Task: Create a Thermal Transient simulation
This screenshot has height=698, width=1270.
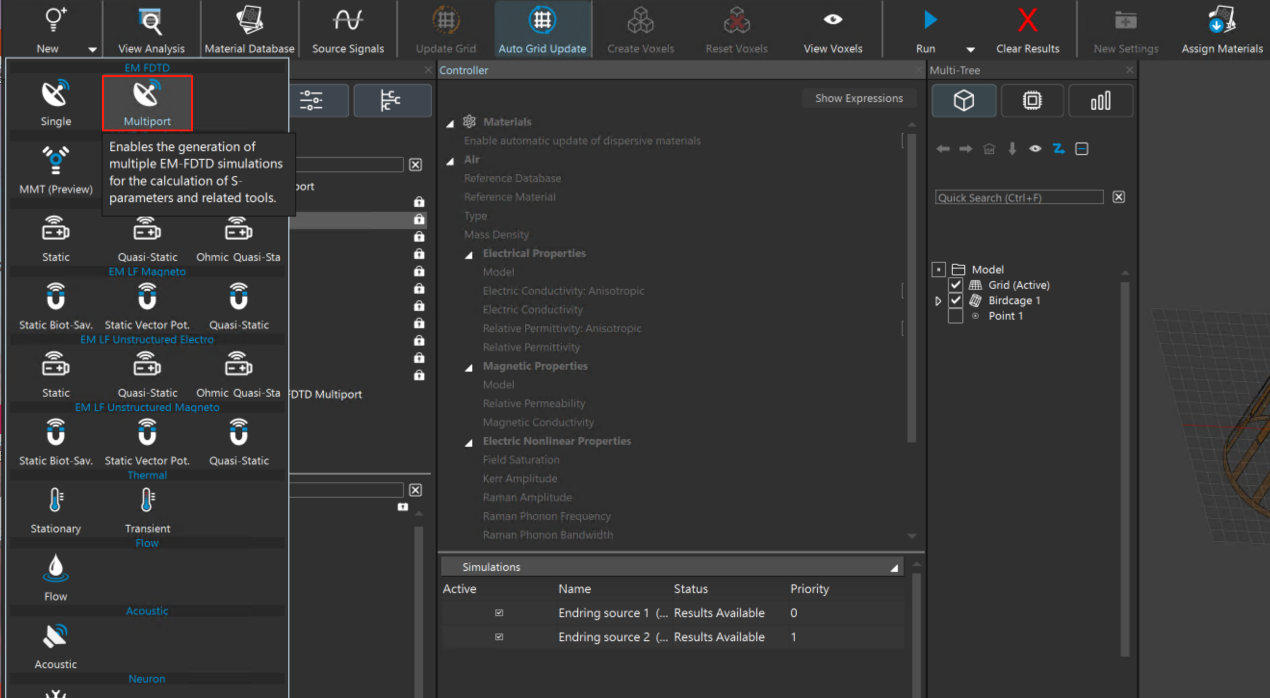Action: click(147, 509)
